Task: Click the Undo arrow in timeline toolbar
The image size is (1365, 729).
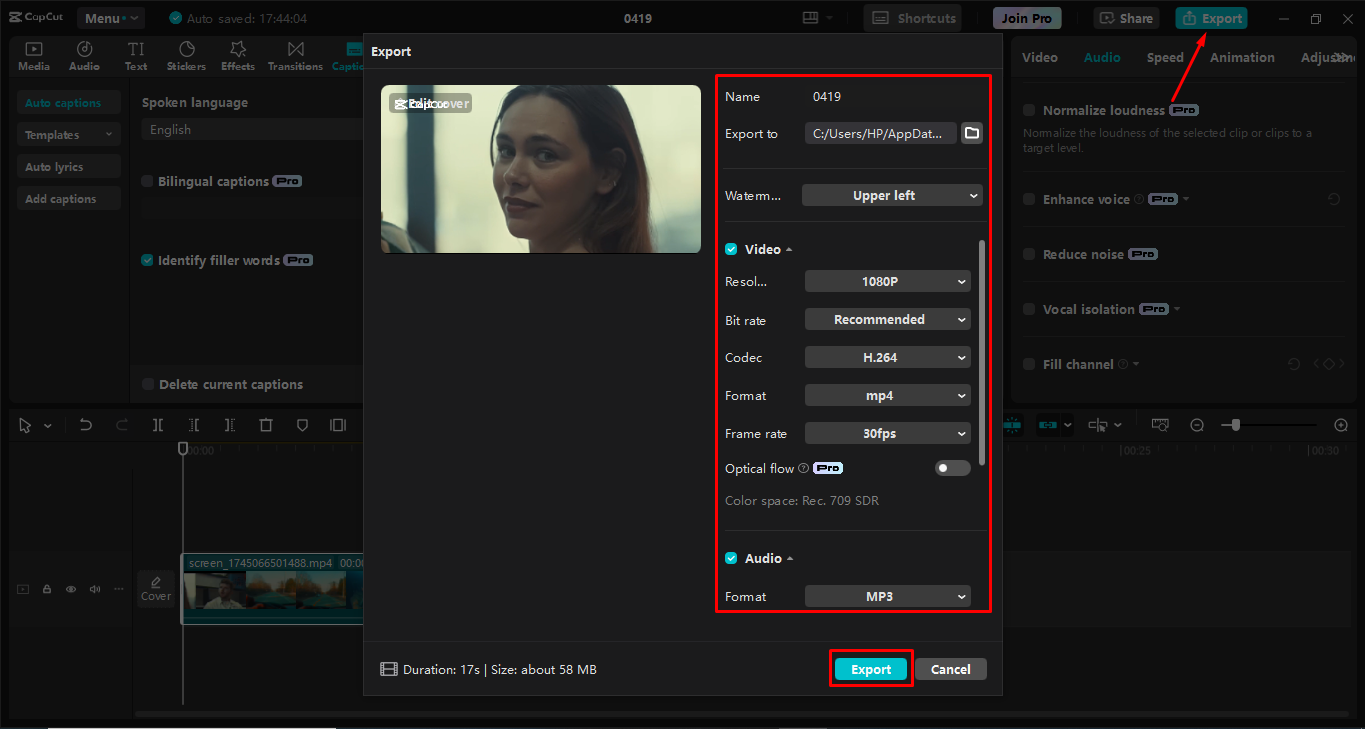Action: [86, 425]
